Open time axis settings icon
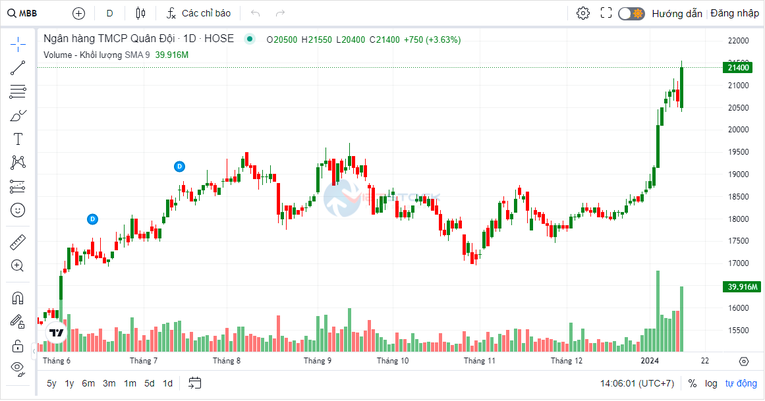This screenshot has height=401, width=765. click(744, 361)
